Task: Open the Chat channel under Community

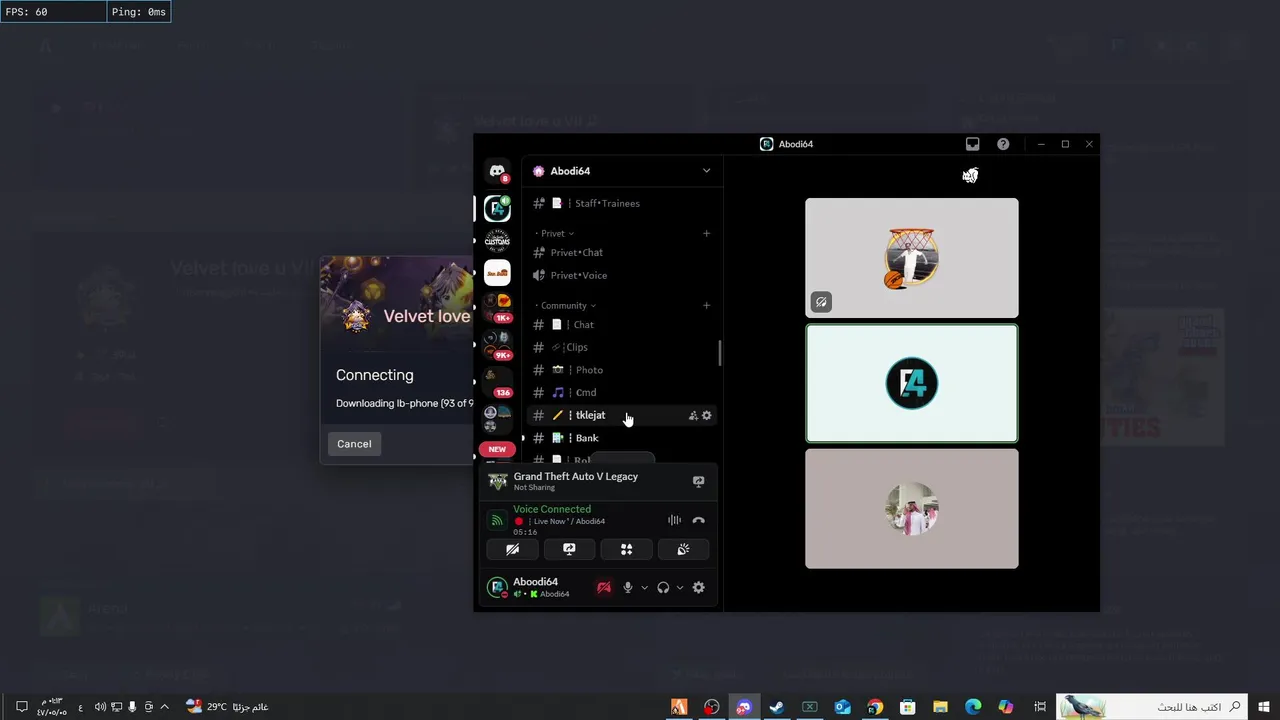Action: click(x=621, y=324)
